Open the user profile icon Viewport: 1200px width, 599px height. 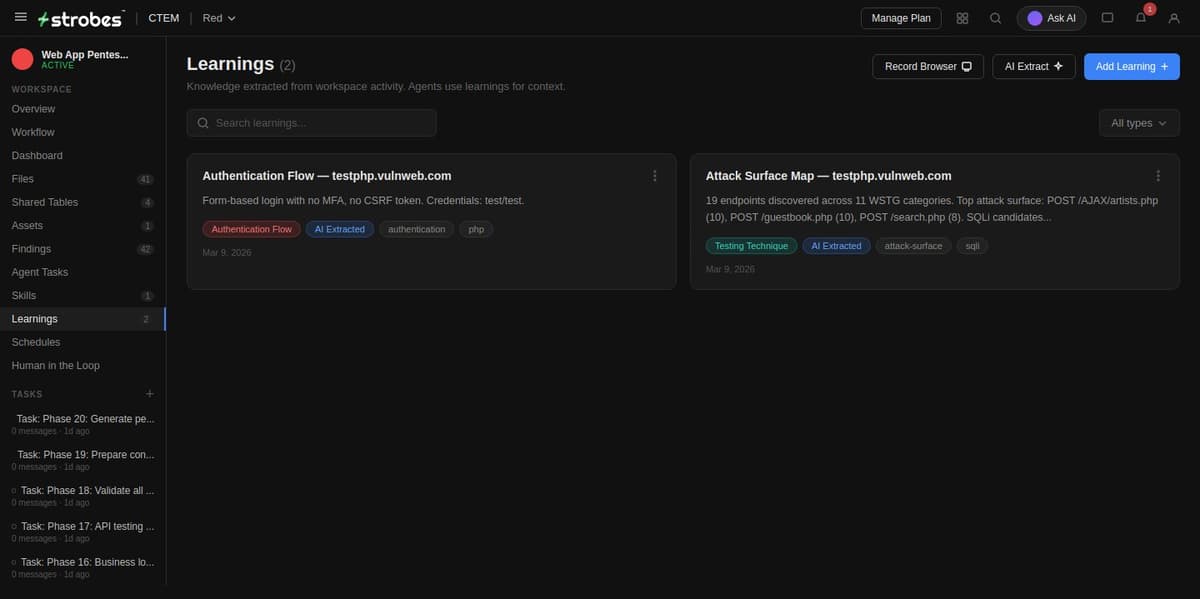(x=1174, y=18)
